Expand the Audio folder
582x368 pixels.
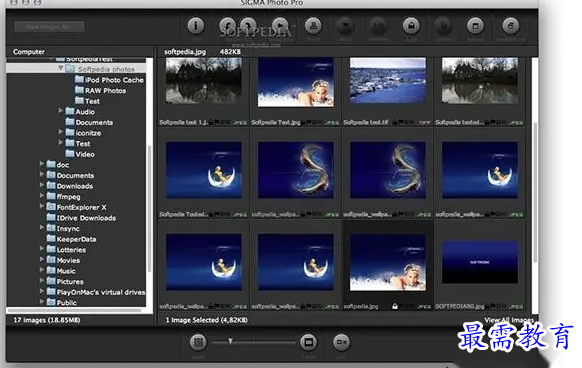(x=61, y=111)
